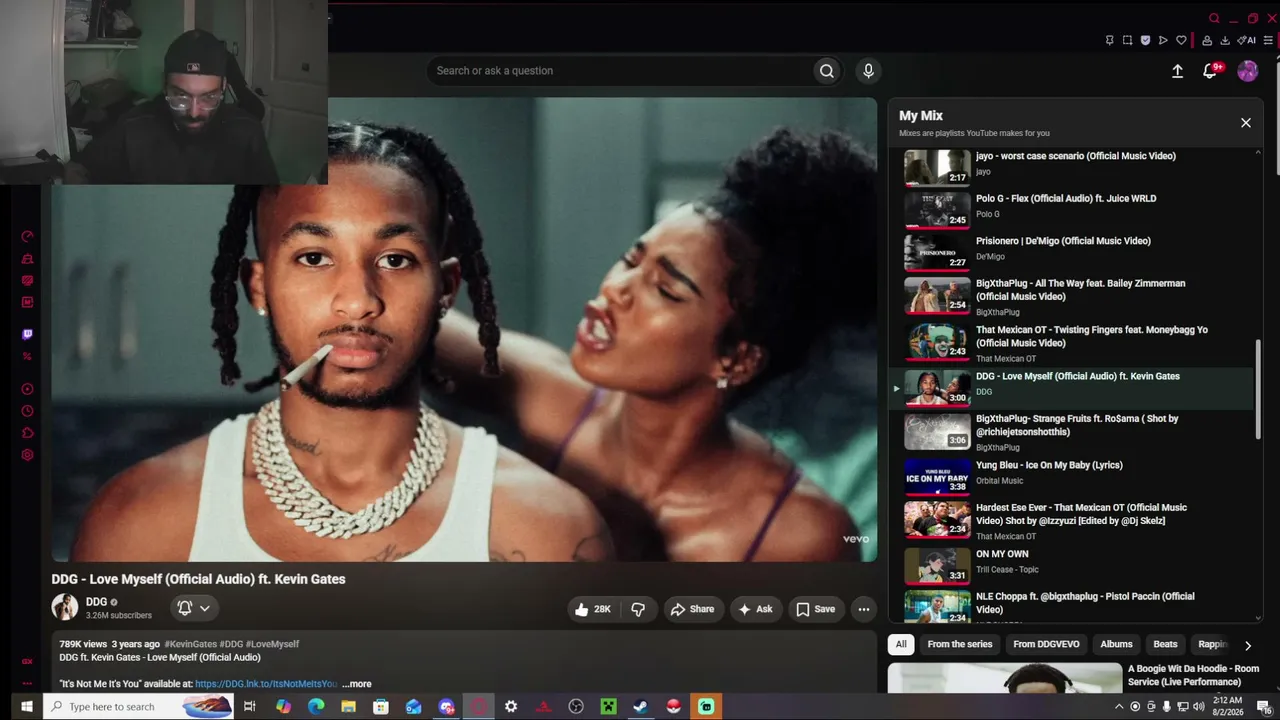Image resolution: width=1280 pixels, height=720 pixels.
Task: Open the browser AI assistant icon
Action: coord(1247,41)
